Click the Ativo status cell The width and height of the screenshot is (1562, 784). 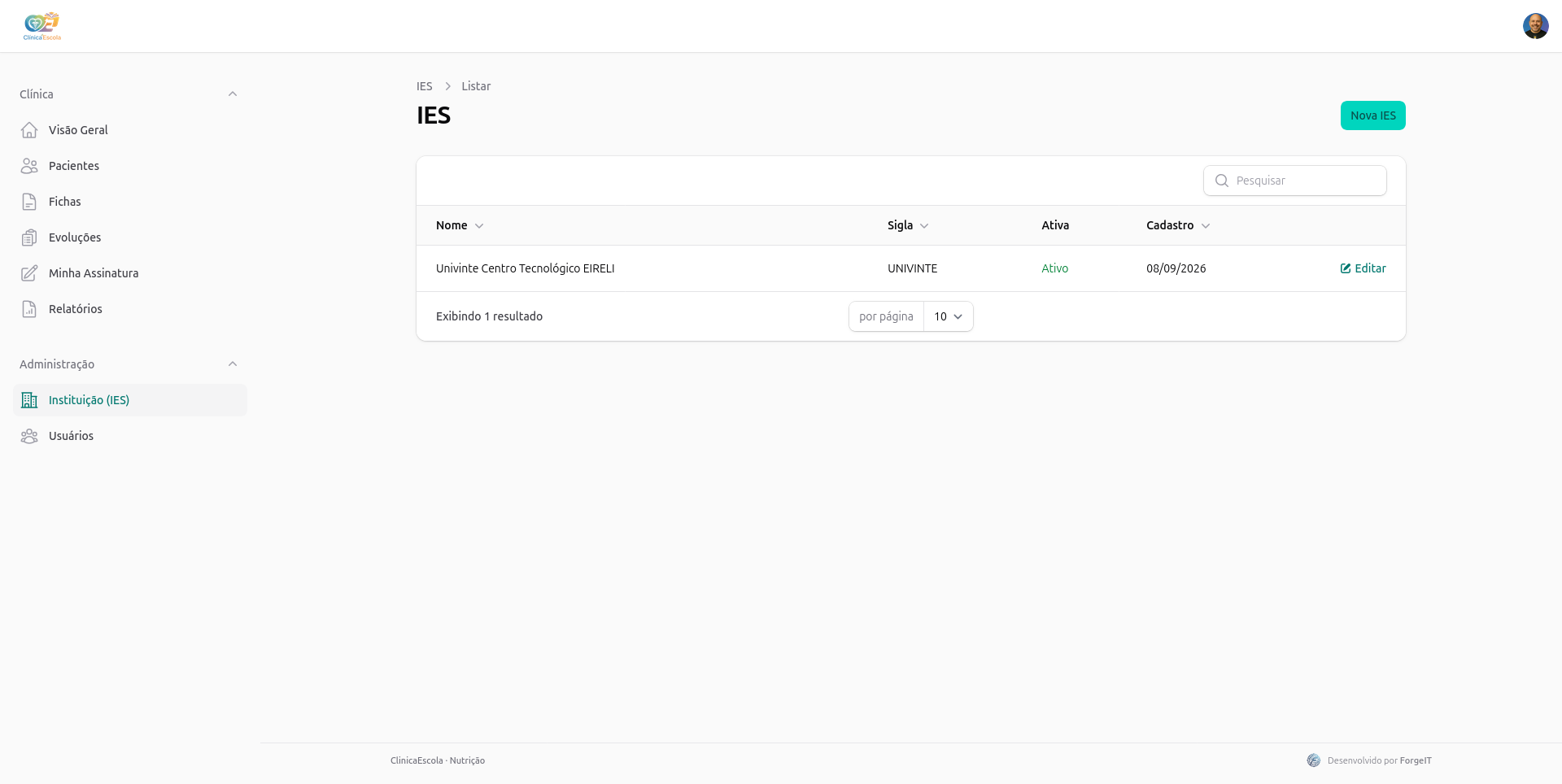pyautogui.click(x=1055, y=268)
